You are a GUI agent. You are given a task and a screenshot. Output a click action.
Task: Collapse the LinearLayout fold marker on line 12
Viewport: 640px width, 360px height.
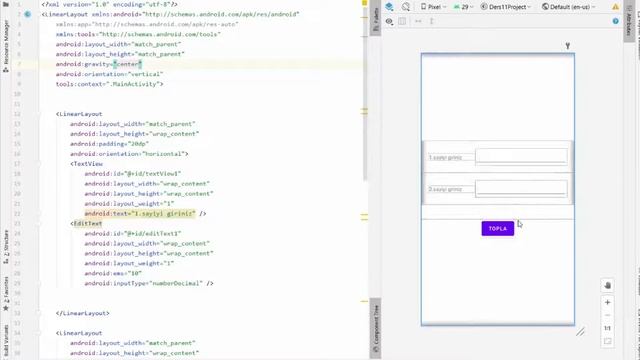pyautogui.click(x=38, y=114)
